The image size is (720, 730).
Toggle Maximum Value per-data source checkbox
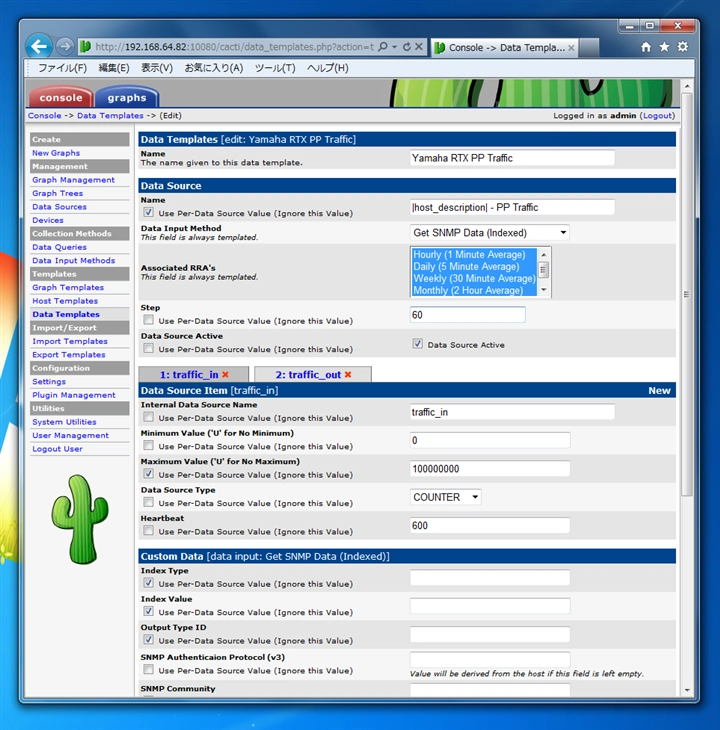[x=148, y=474]
